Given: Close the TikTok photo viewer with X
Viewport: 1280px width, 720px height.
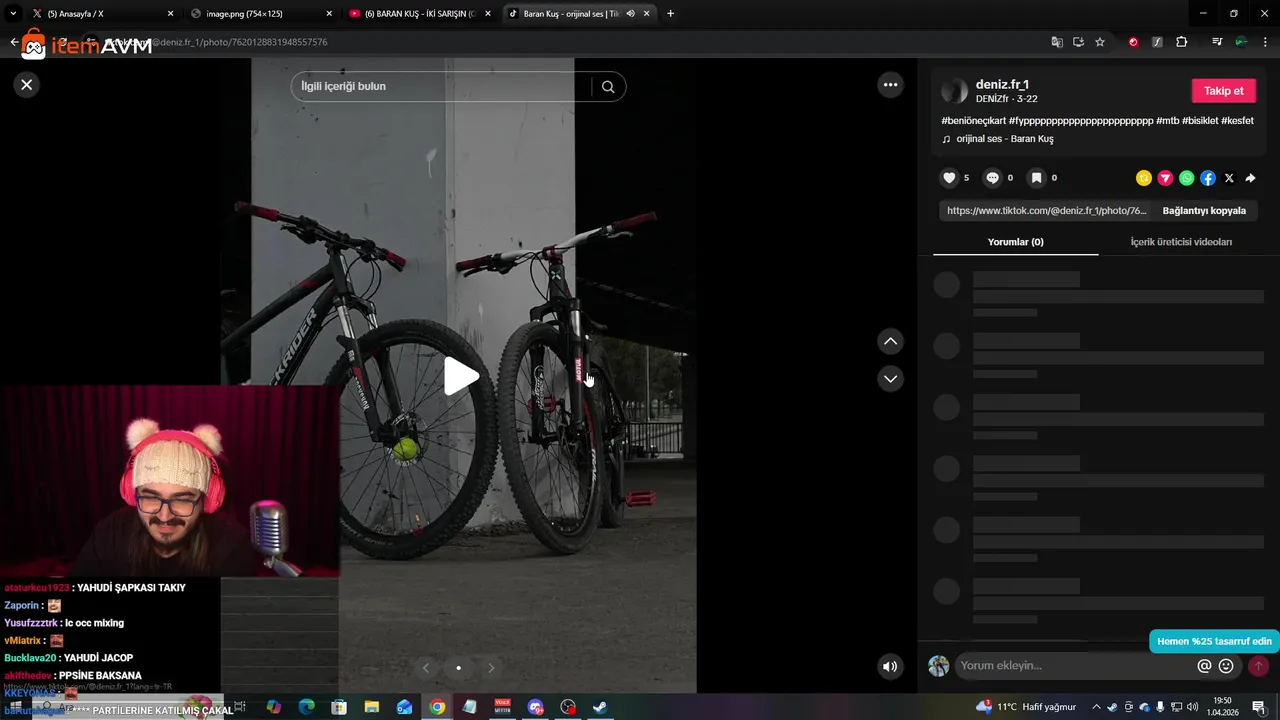Looking at the screenshot, I should pyautogui.click(x=27, y=85).
